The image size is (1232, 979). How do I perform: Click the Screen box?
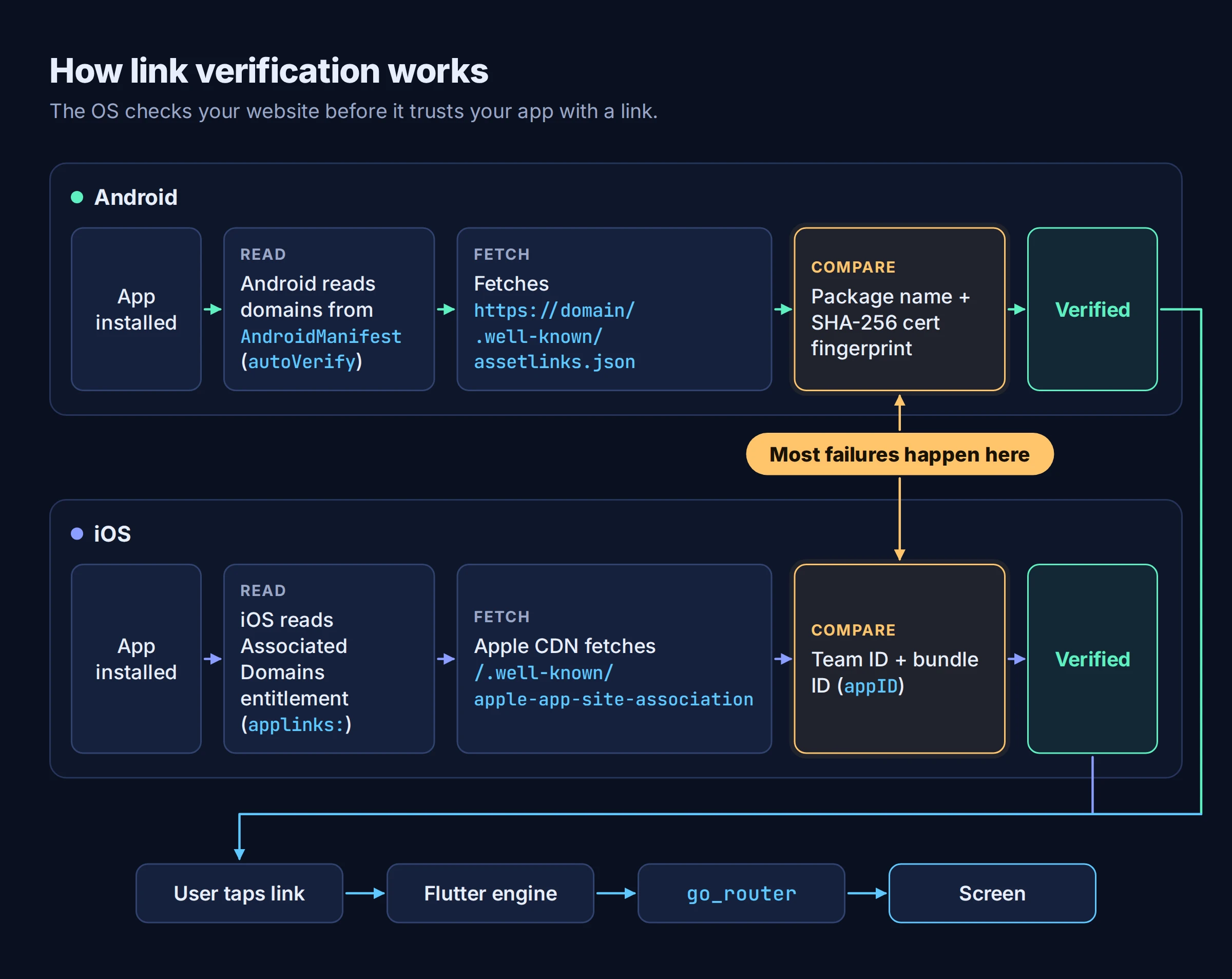click(992, 893)
